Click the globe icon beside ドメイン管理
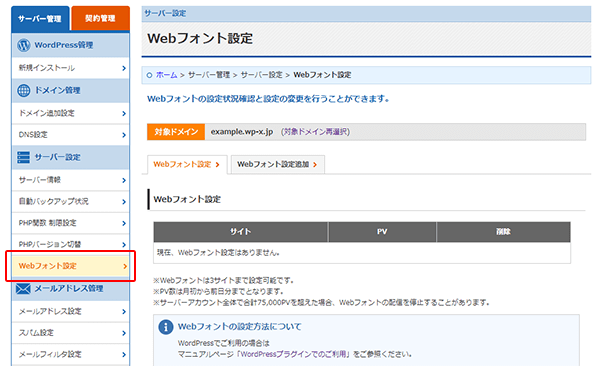The image size is (600, 366). click(x=24, y=90)
